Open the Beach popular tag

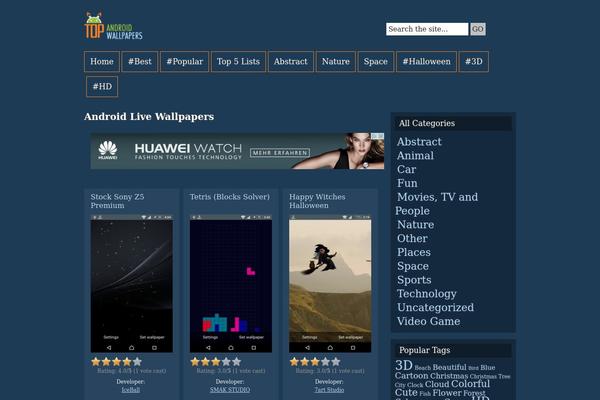point(422,368)
